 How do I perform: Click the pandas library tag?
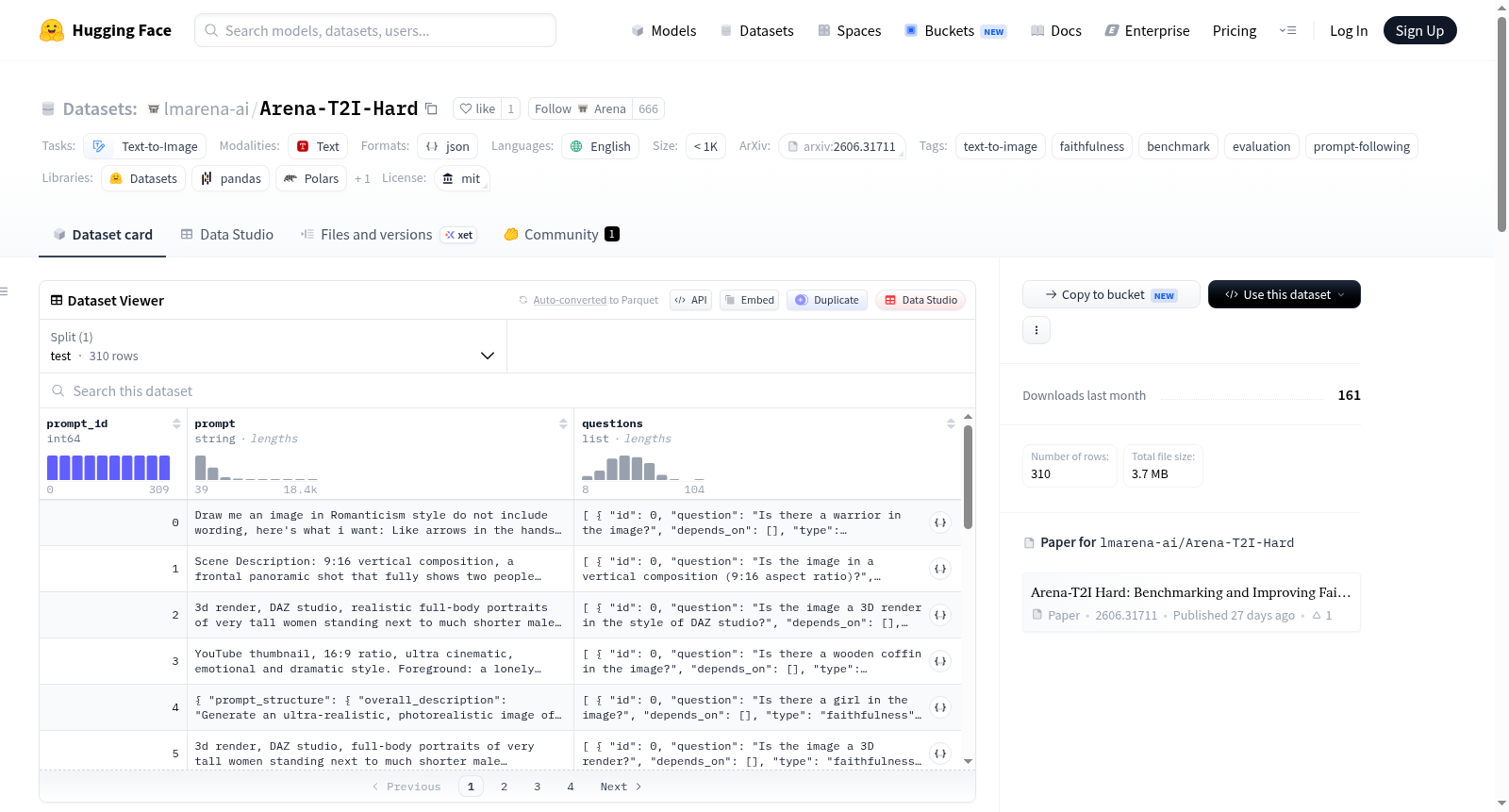[x=231, y=178]
